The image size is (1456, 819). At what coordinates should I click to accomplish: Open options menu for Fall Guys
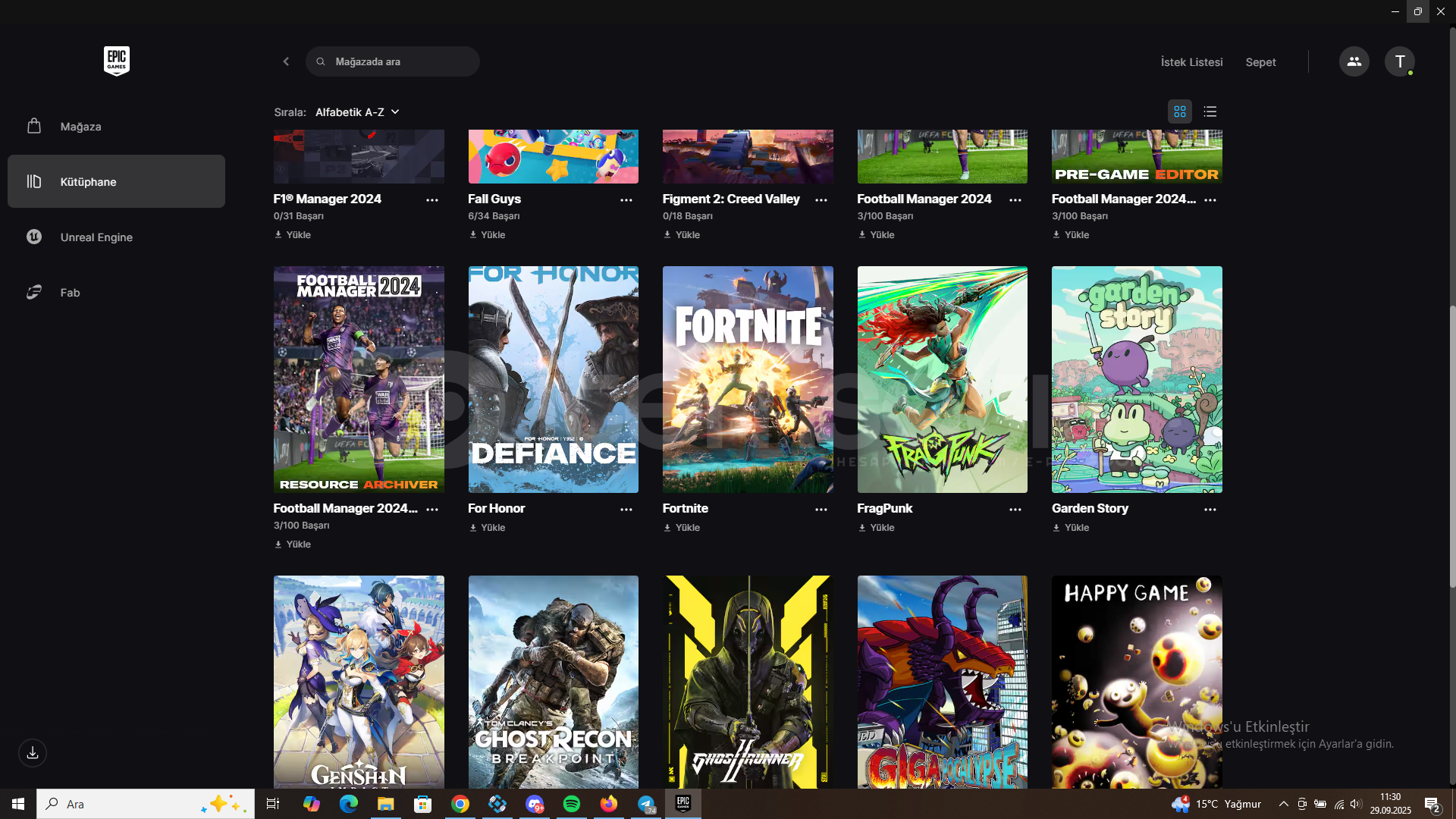[x=626, y=200]
